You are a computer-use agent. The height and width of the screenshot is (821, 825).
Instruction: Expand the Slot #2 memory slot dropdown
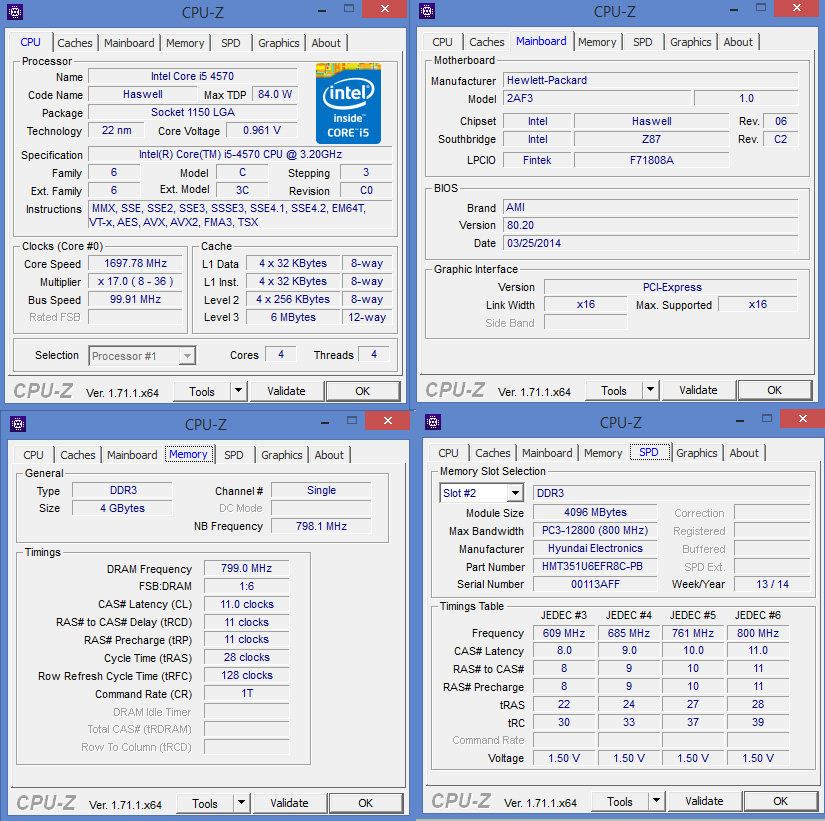[515, 493]
